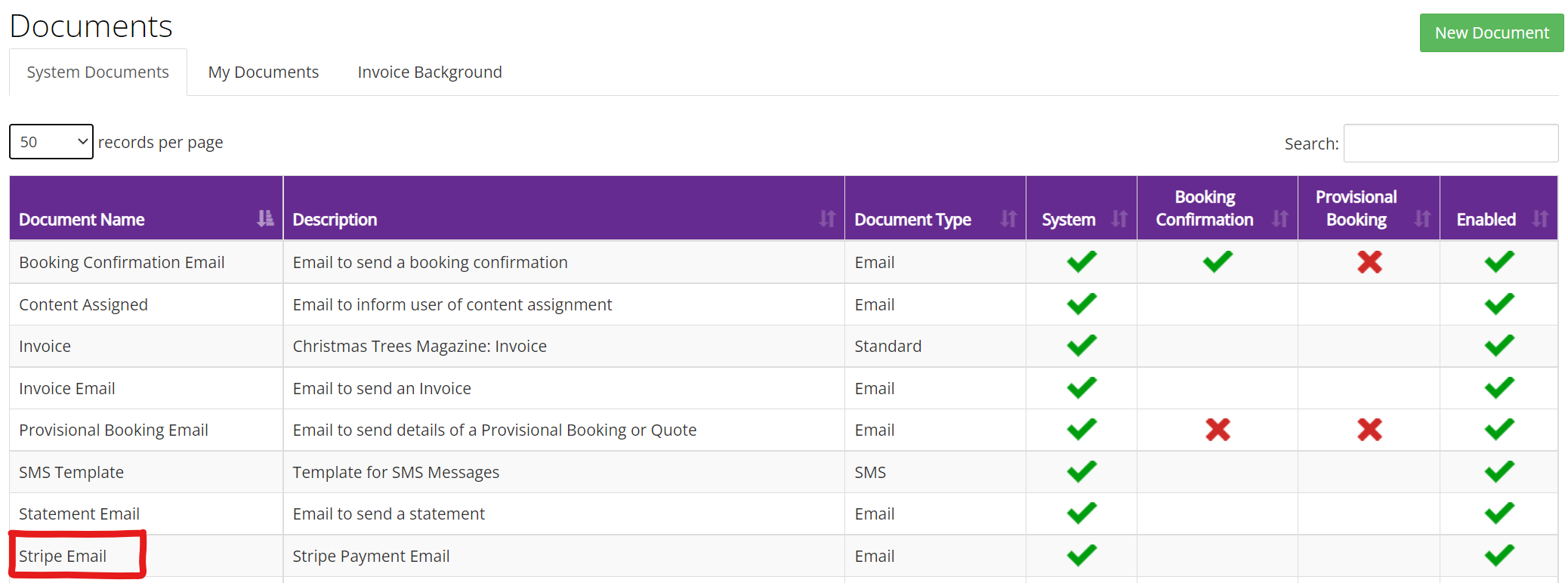Open Invoice Email document
Image resolution: width=1568 pixels, height=583 pixels.
click(x=67, y=388)
